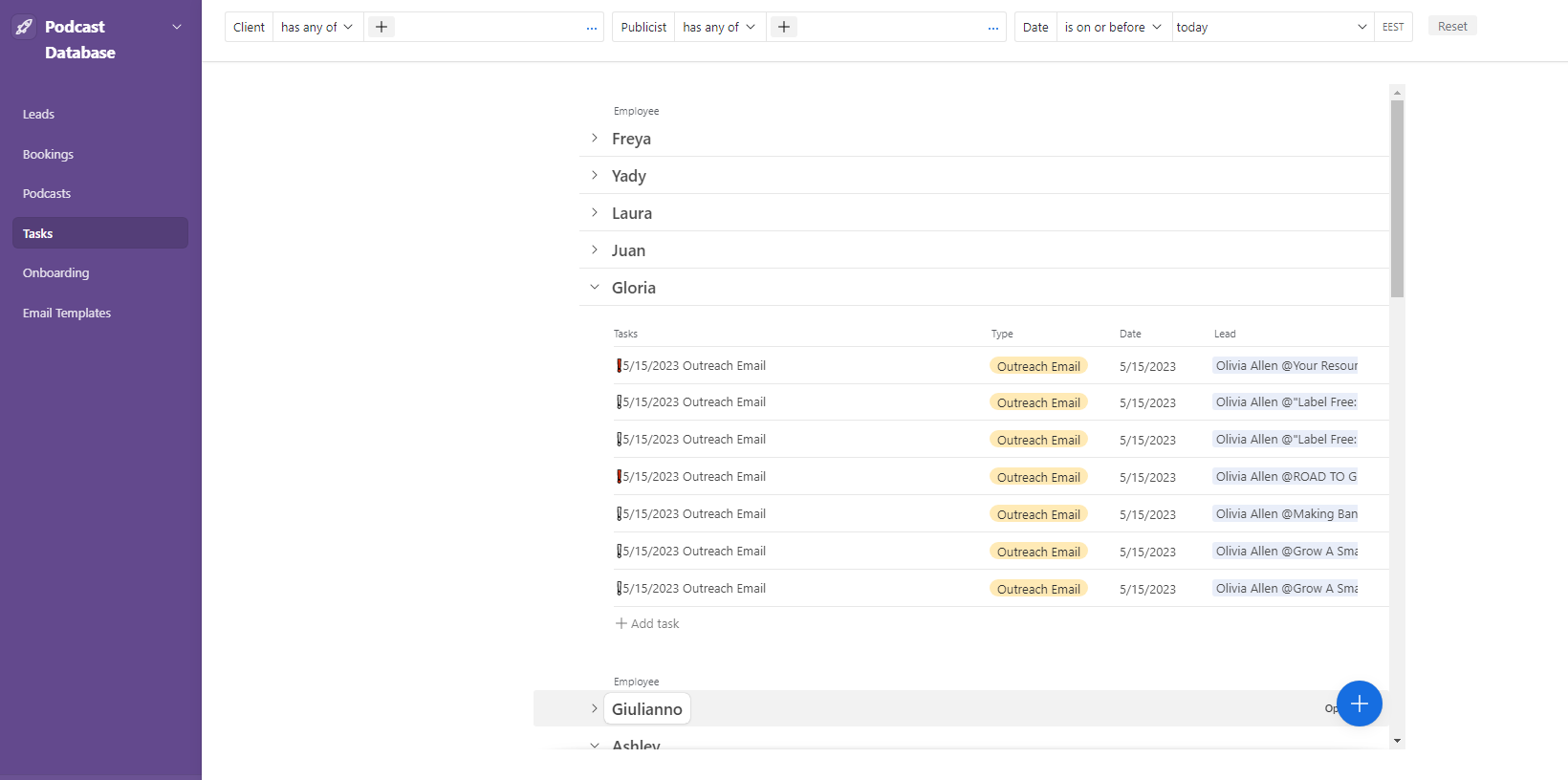Go to Email Templates in sidebar

click(67, 313)
